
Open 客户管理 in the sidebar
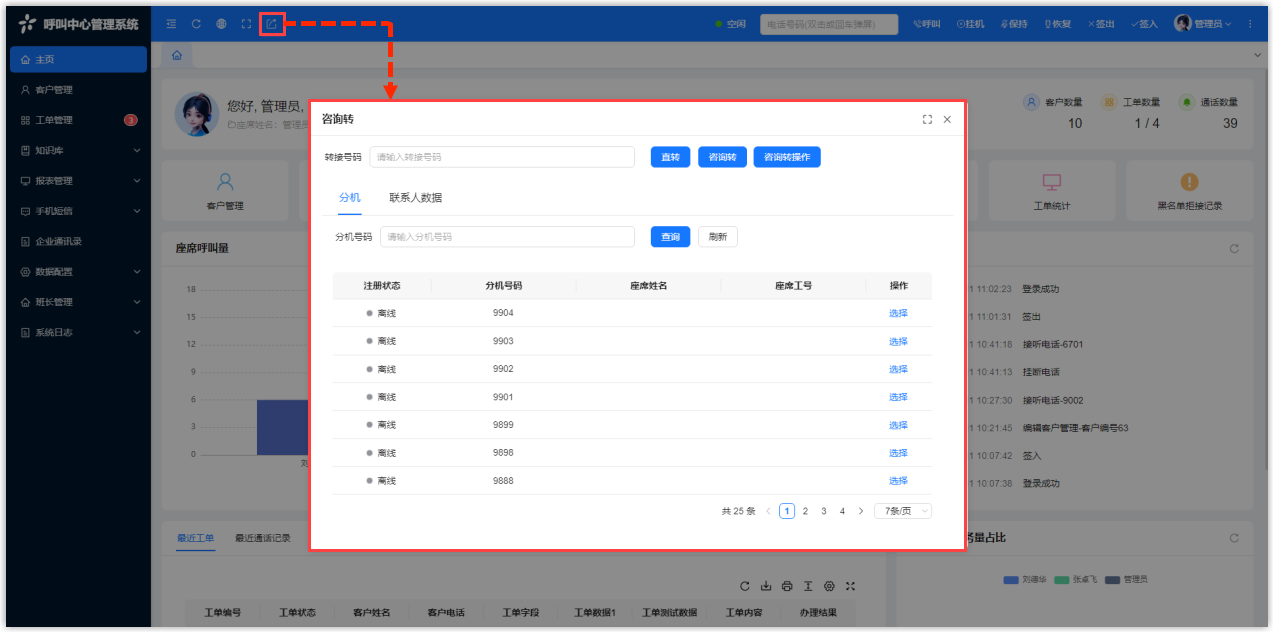[54, 90]
